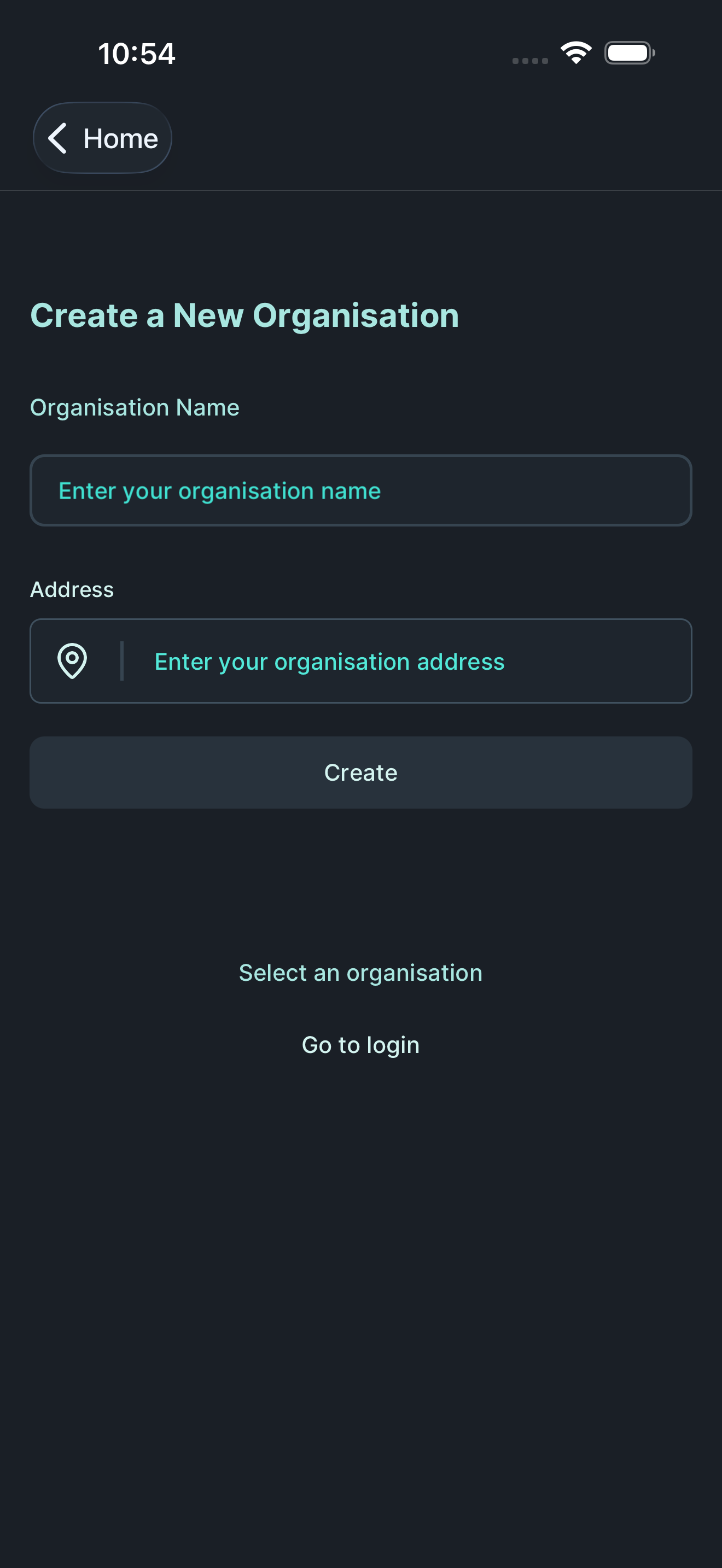Tap the Enter your organisation address placeholder
This screenshot has height=1568, width=722.
pos(329,662)
